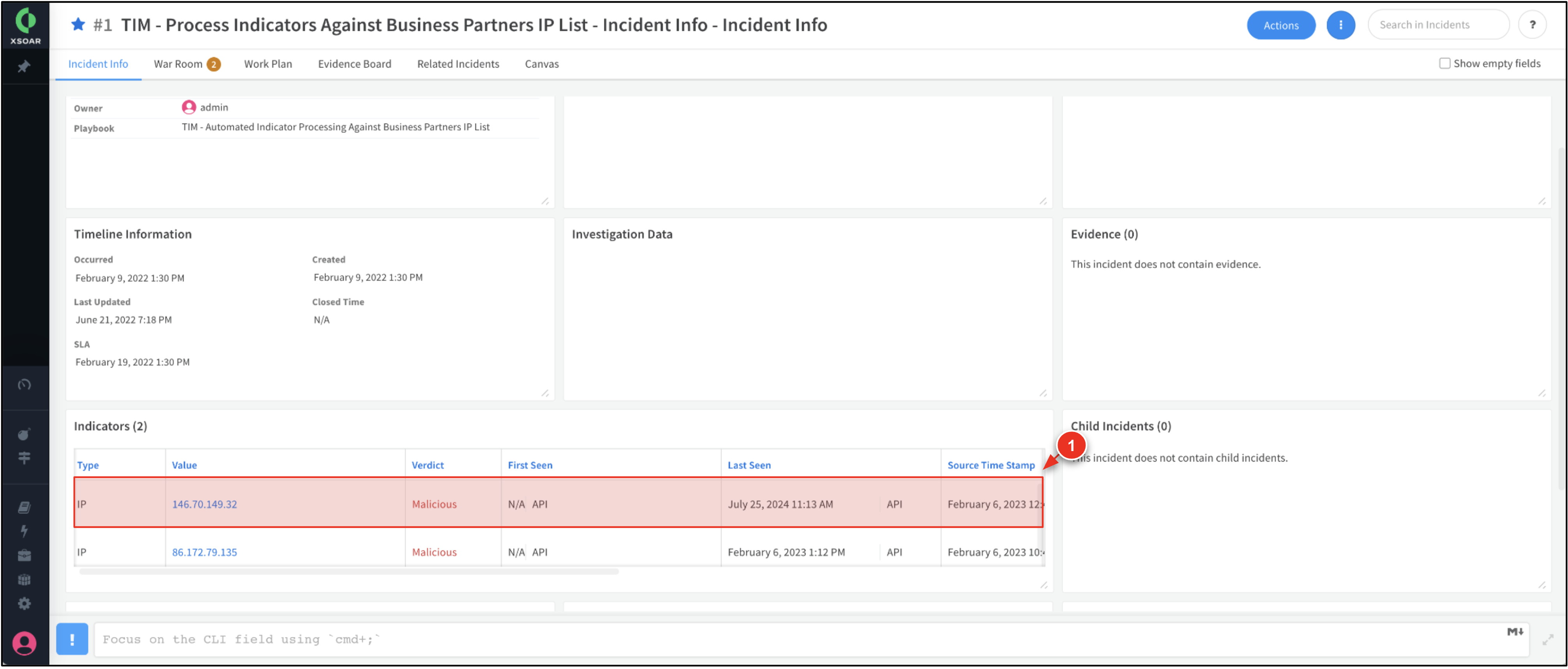Open the signpost icon in the sidebar
1568x669 pixels.
(24, 458)
